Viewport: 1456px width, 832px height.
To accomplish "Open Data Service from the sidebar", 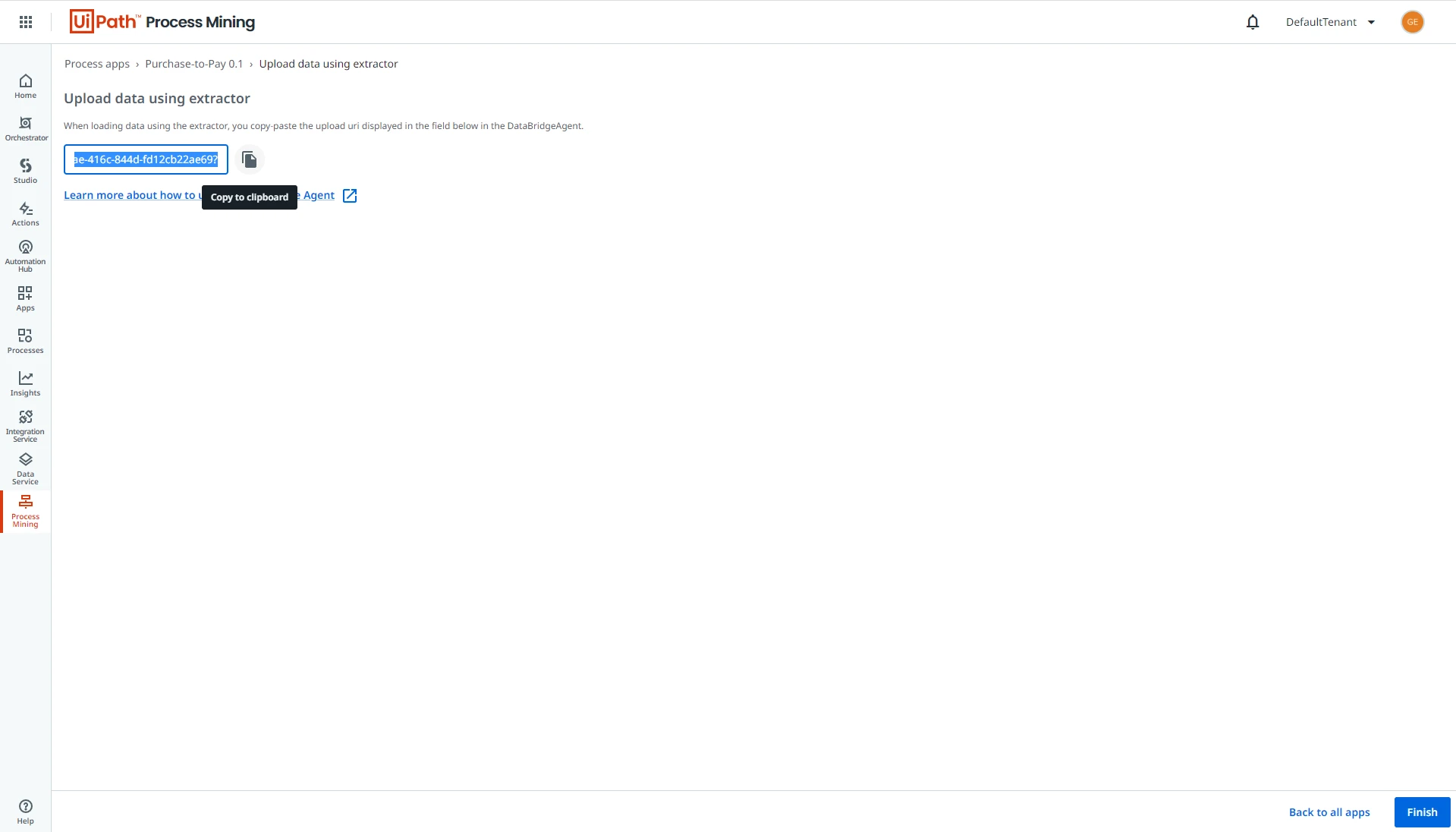I will coord(26,469).
